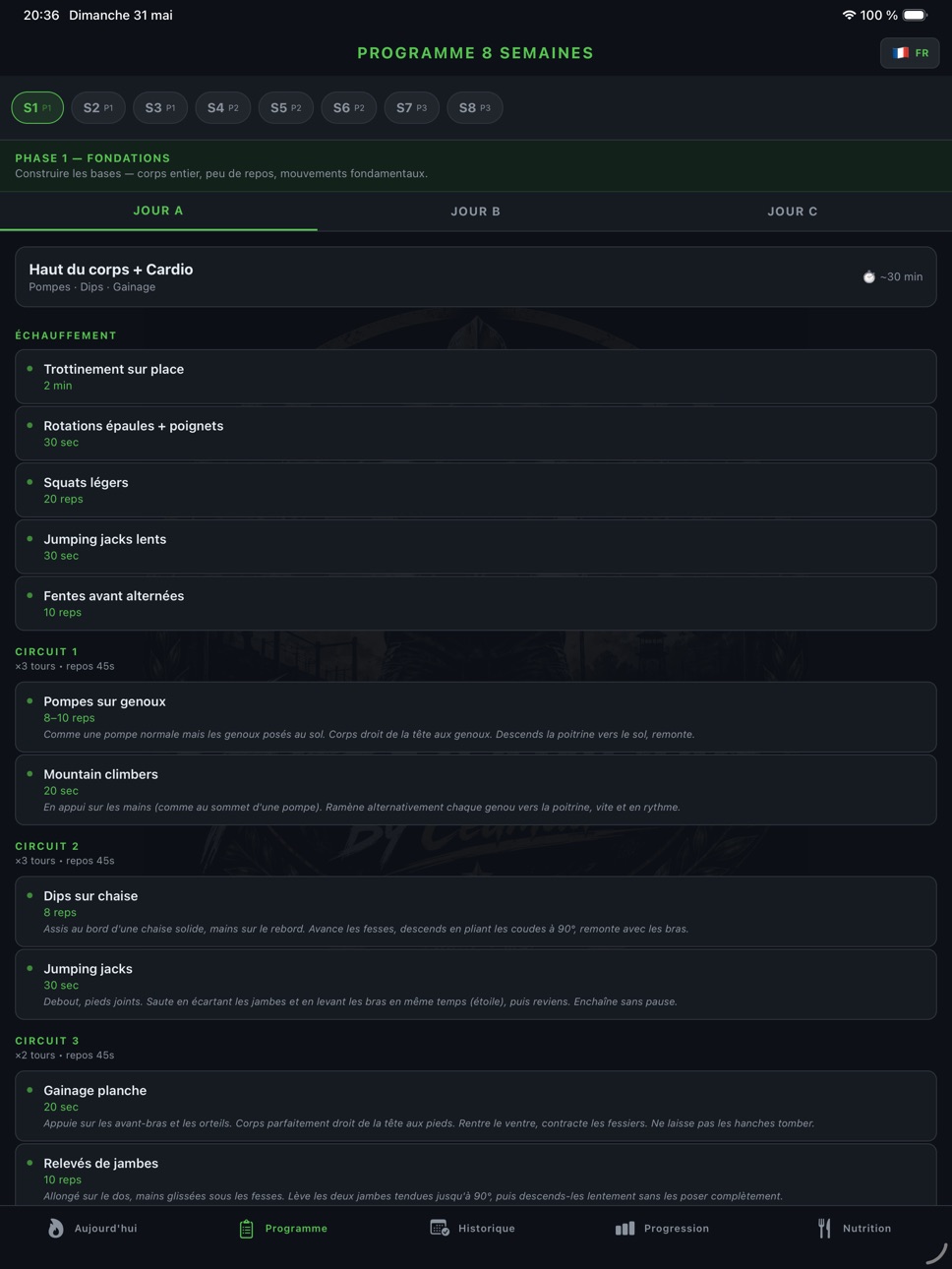952x1269 pixels.
Task: Open the Aujourd'hui flame icon
Action: tap(56, 1228)
